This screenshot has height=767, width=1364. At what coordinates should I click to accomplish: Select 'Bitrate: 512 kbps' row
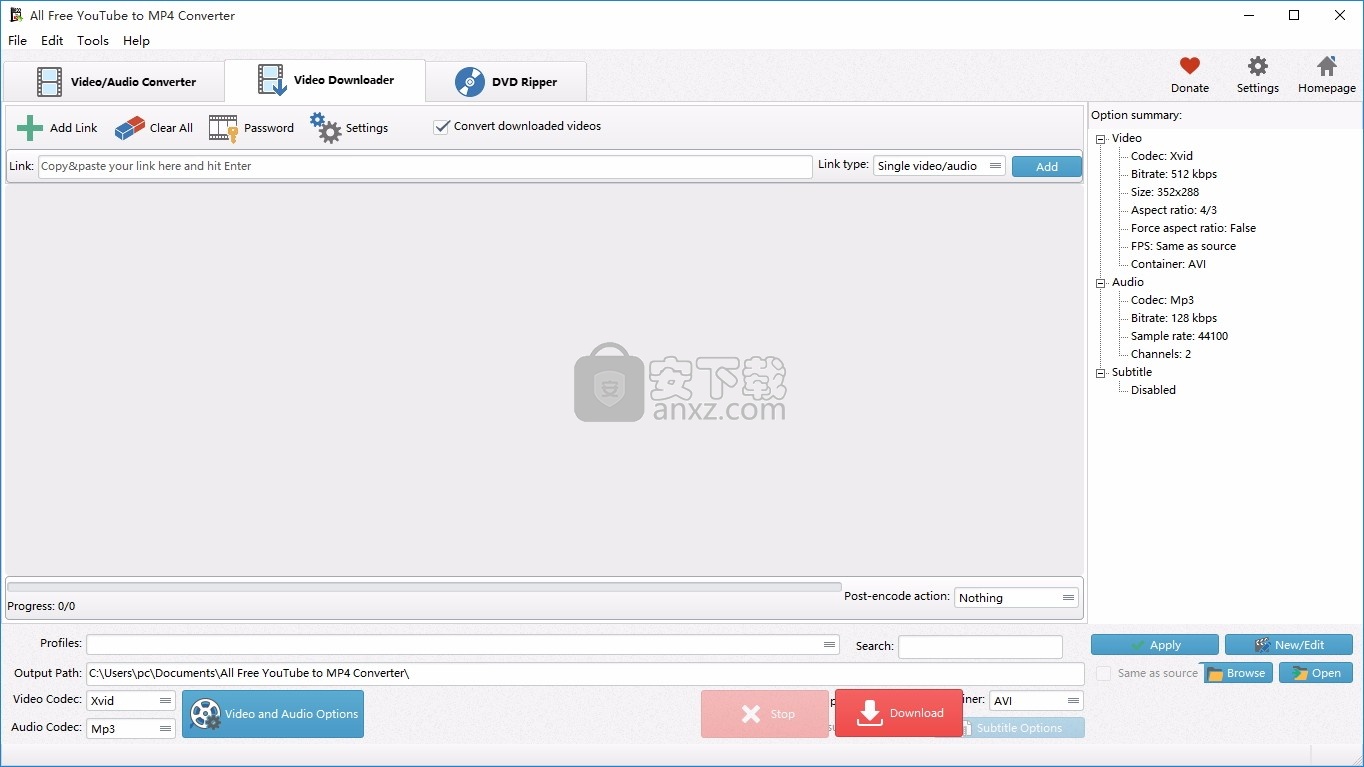point(1174,174)
